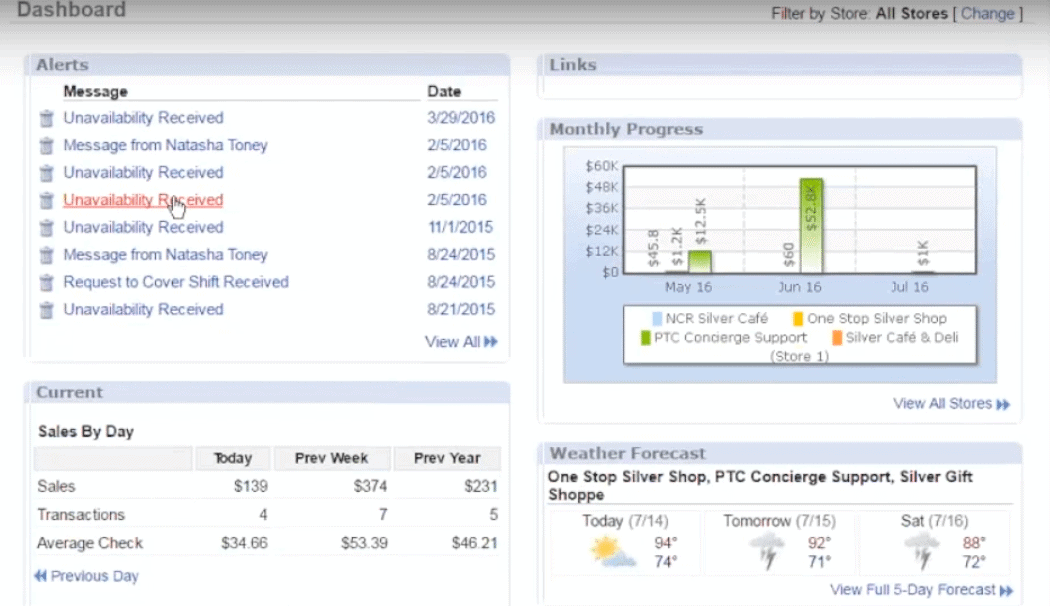Click the Monthly Progress panel header
The width and height of the screenshot is (1050, 606).
779,129
